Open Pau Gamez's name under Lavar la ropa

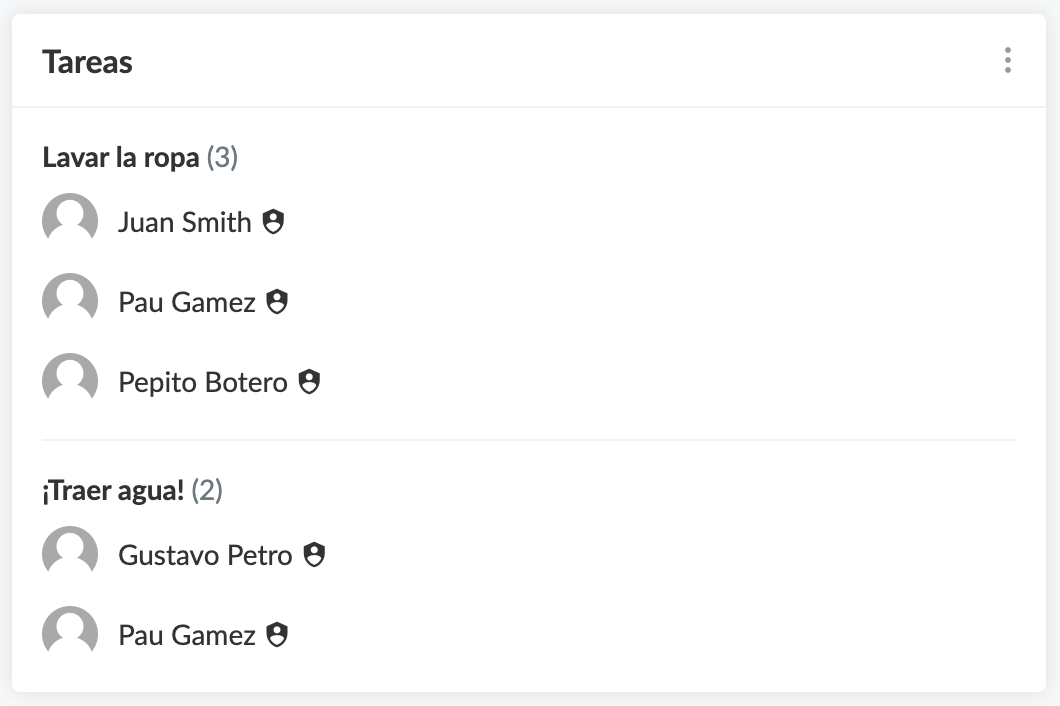click(x=187, y=302)
